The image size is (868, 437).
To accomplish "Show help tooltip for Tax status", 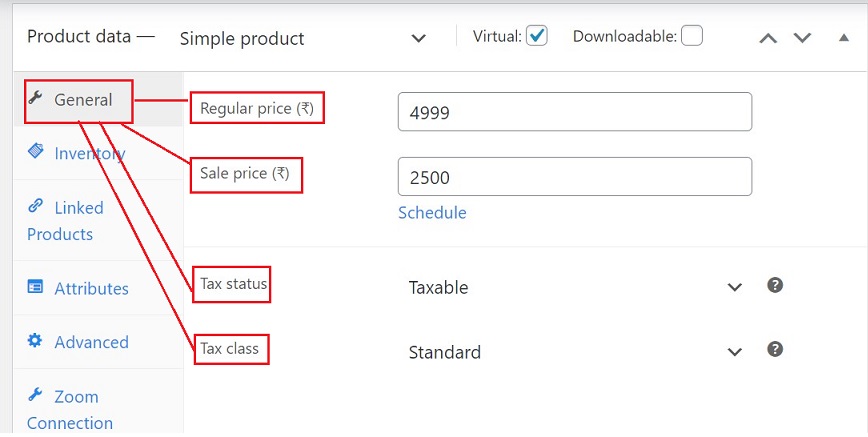I will 774,286.
